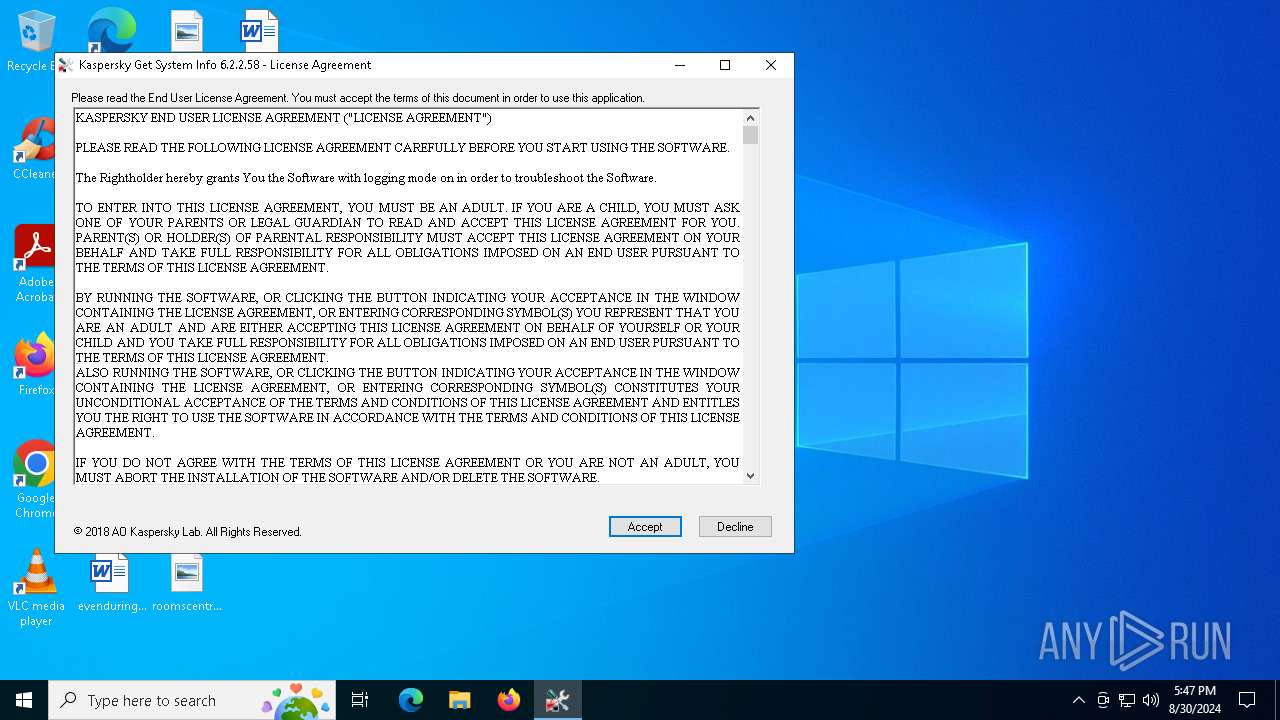
Task: Select the roomscentr image file icon
Action: (x=187, y=585)
